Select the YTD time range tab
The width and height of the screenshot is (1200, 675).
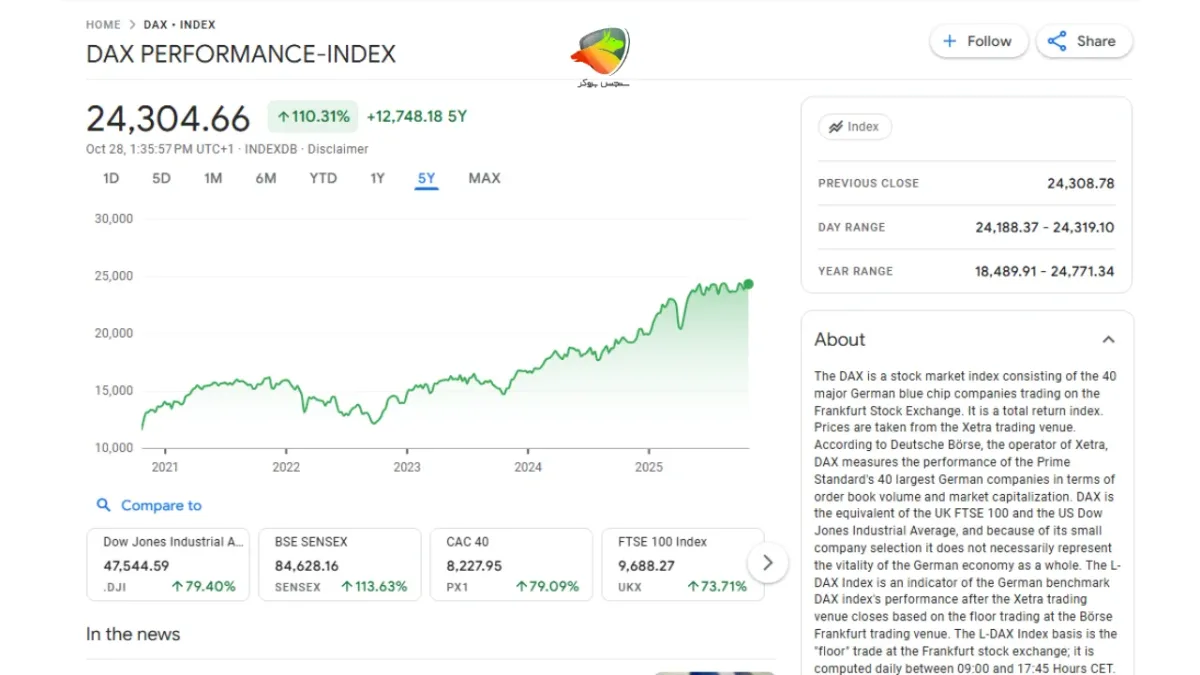323,178
